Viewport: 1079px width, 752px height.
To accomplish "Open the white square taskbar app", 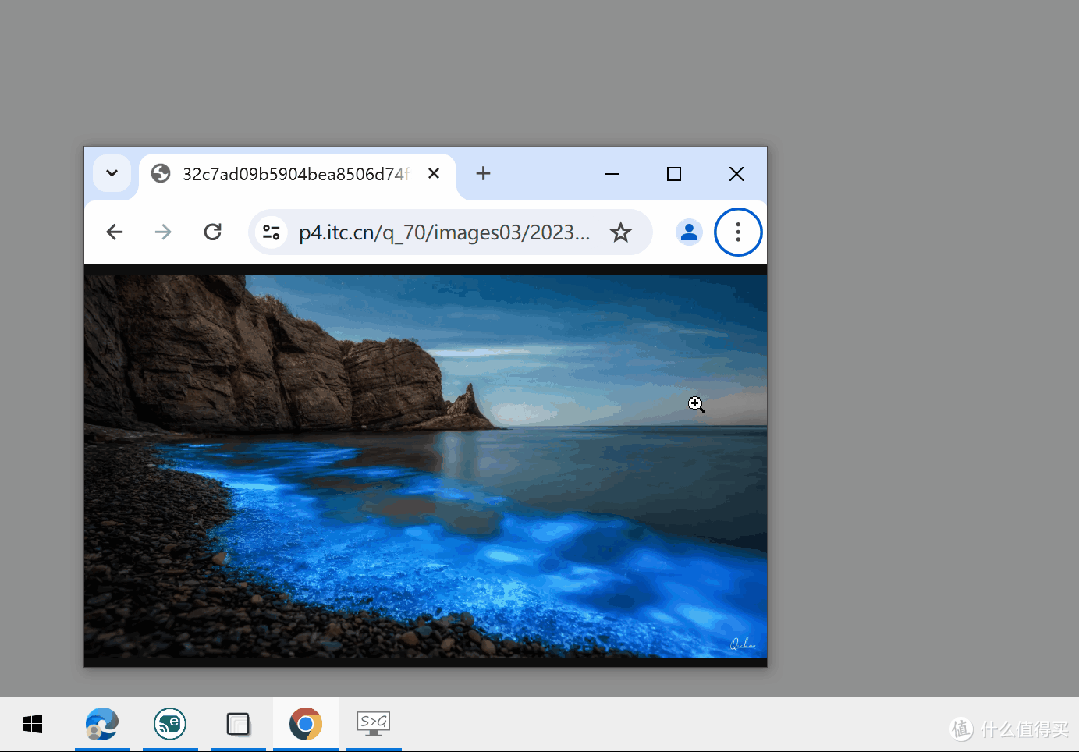I will [238, 724].
